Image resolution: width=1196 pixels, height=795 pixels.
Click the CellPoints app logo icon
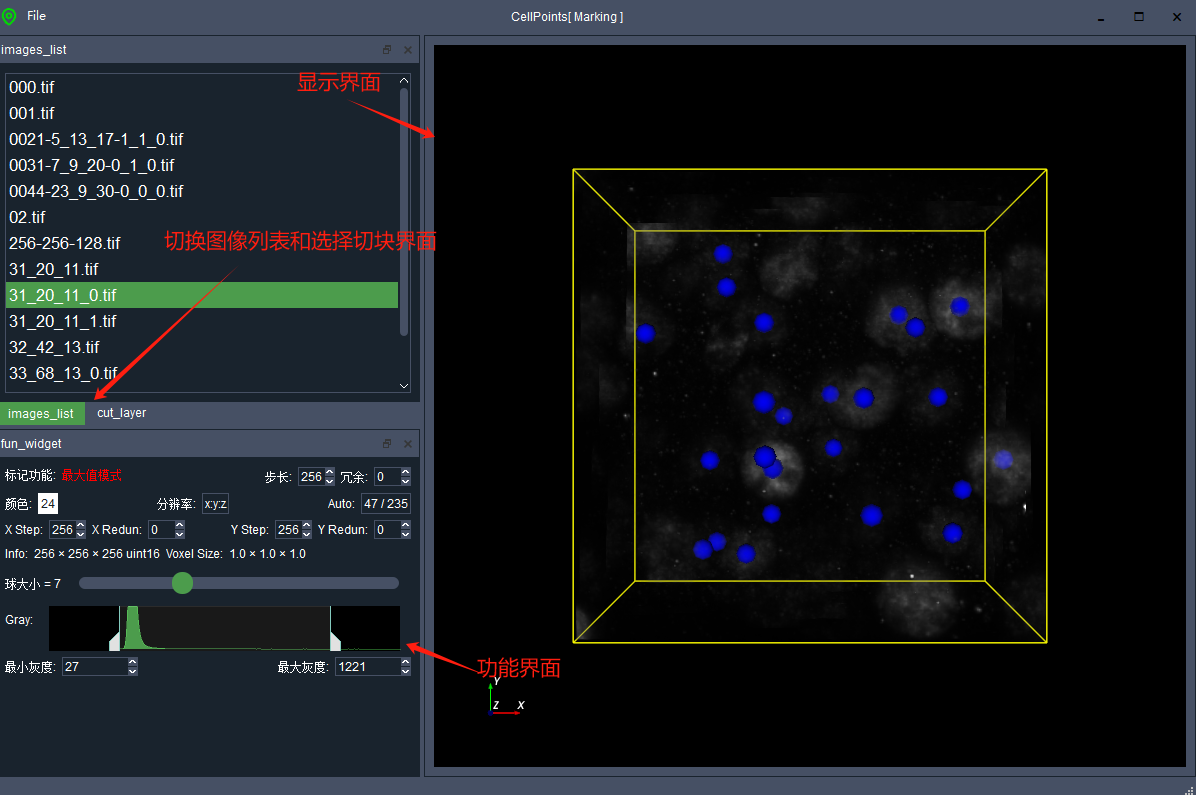pyautogui.click(x=9, y=16)
